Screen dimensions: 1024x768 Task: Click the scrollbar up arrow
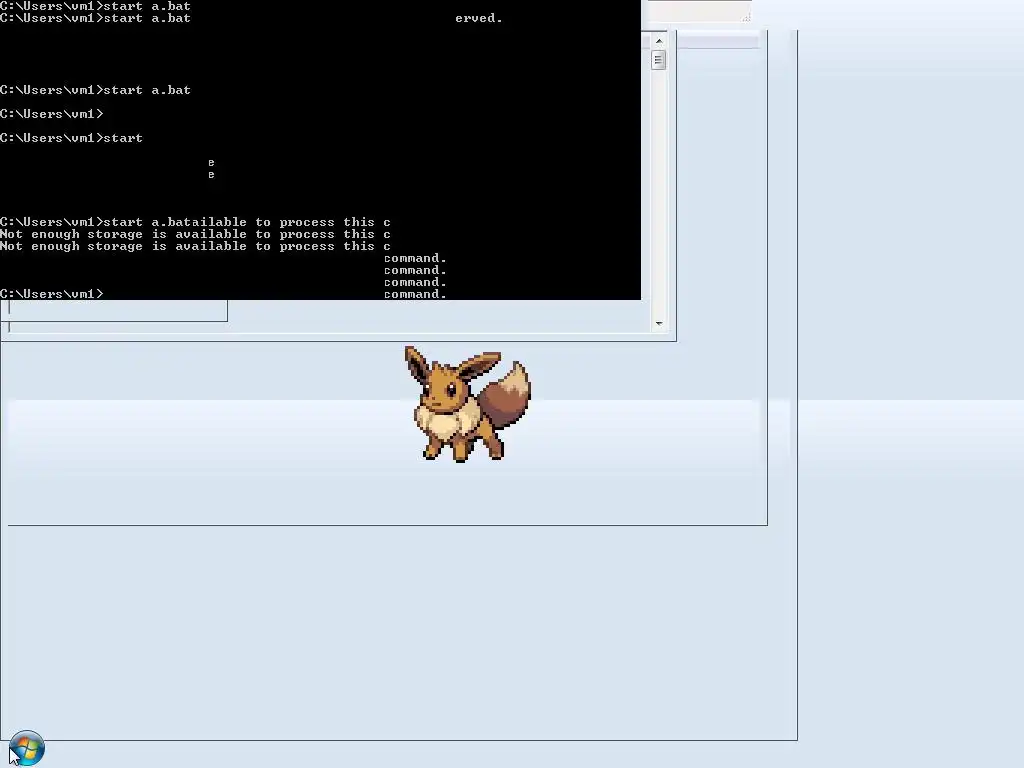pos(658,41)
